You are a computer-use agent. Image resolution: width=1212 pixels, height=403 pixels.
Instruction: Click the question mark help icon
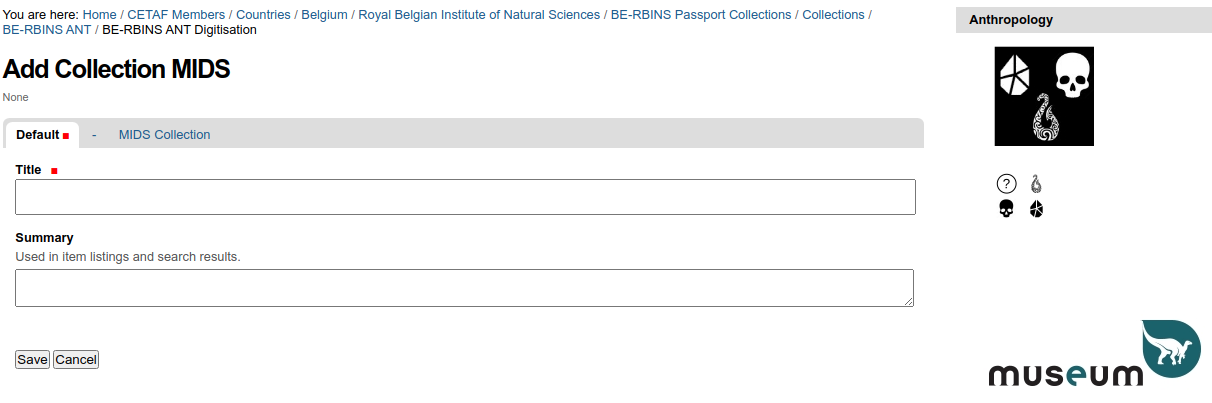pos(1007,184)
